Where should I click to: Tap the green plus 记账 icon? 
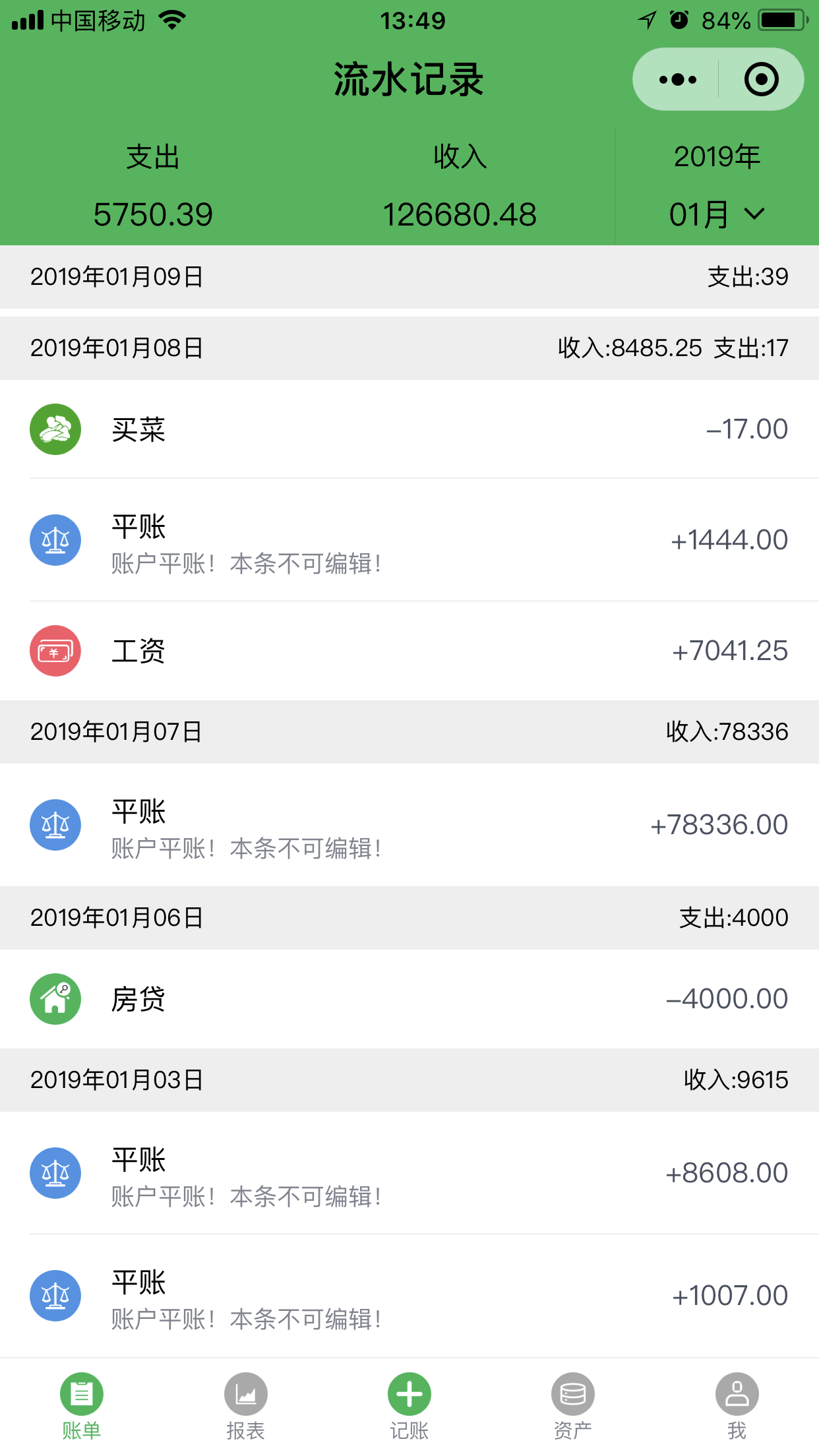[409, 1394]
